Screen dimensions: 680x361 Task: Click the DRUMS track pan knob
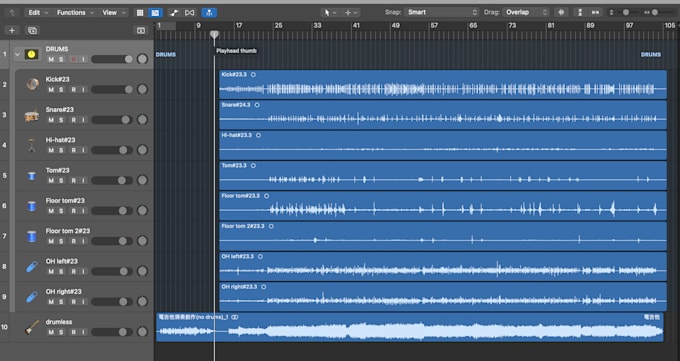(x=142, y=59)
